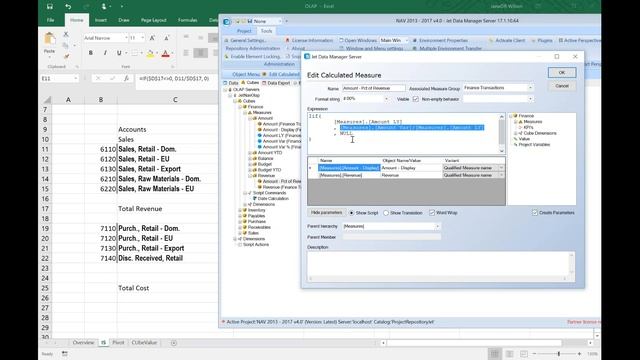Click Cancel in Edit Calculated Measure dialog
The image size is (640, 360).
(x=562, y=86)
